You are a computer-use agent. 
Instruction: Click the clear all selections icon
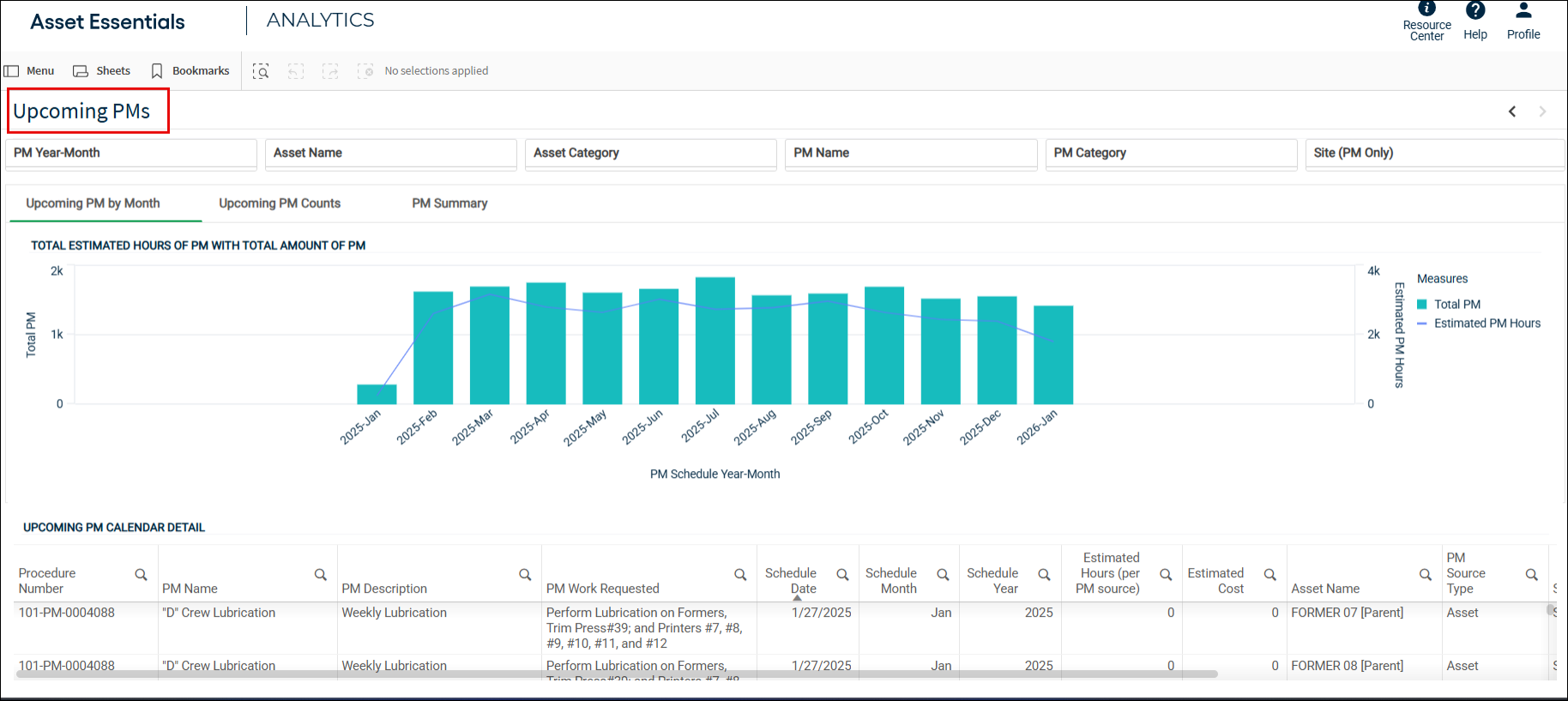tap(365, 71)
